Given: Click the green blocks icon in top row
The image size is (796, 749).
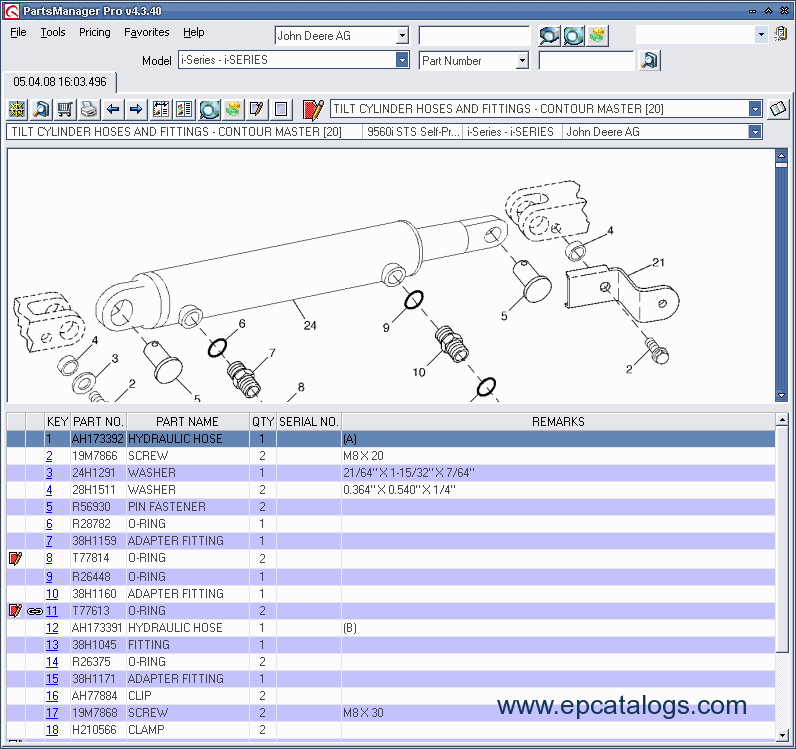Looking at the screenshot, I should [x=598, y=36].
